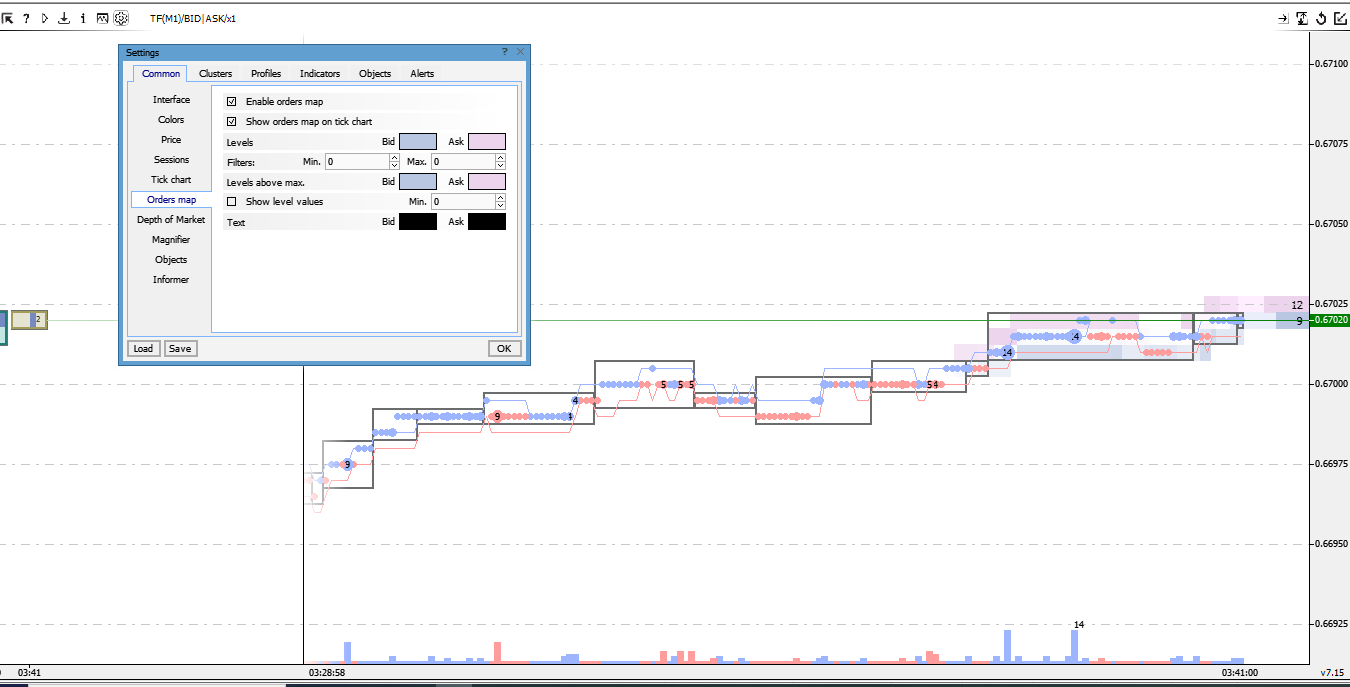This screenshot has width=1350, height=687.
Task: Click the play triangle icon in toolbar
Action: (45, 18)
